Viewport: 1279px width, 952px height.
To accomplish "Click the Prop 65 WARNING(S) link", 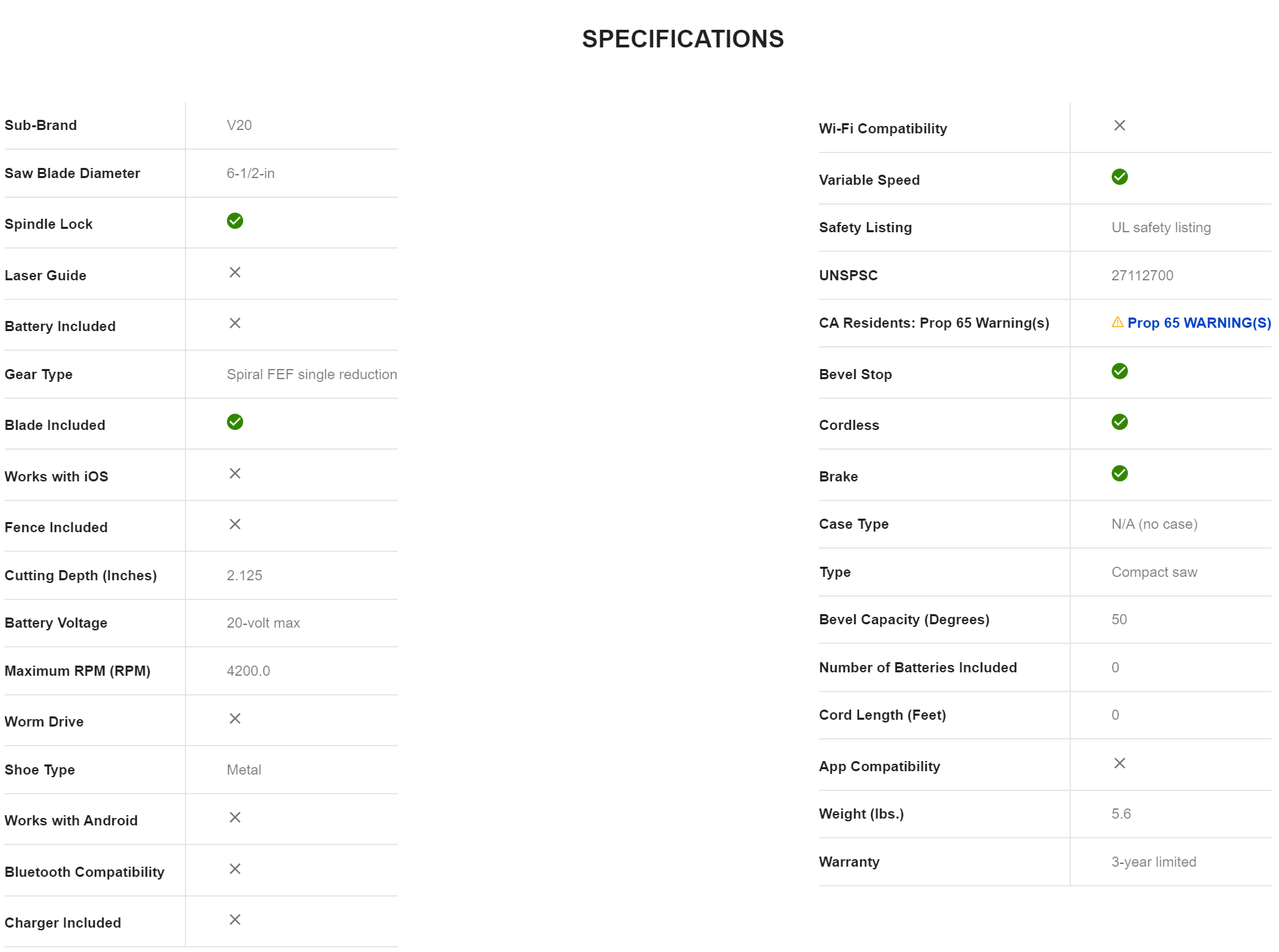I will 1198,323.
